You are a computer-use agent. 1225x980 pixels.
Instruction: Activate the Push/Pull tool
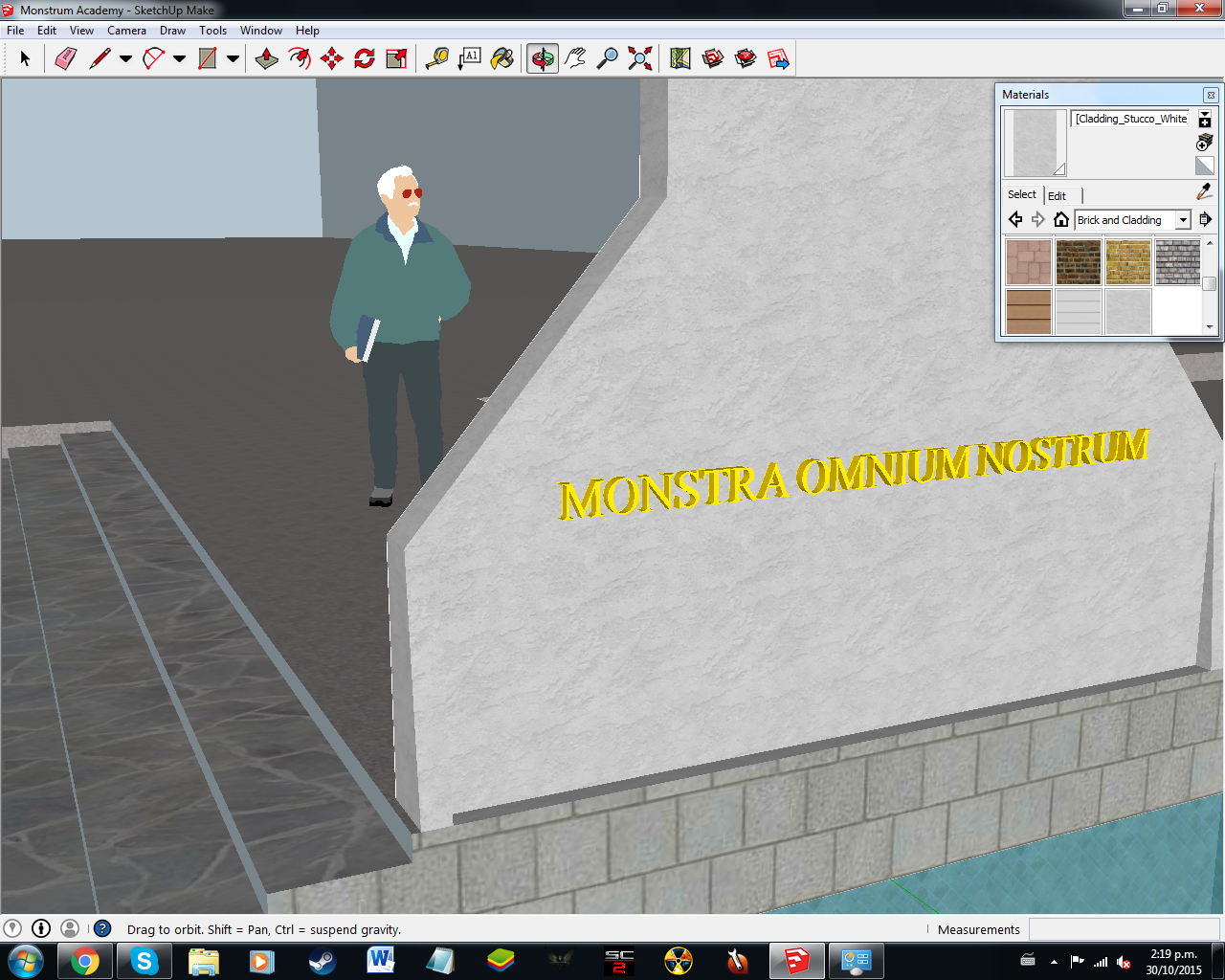point(267,59)
